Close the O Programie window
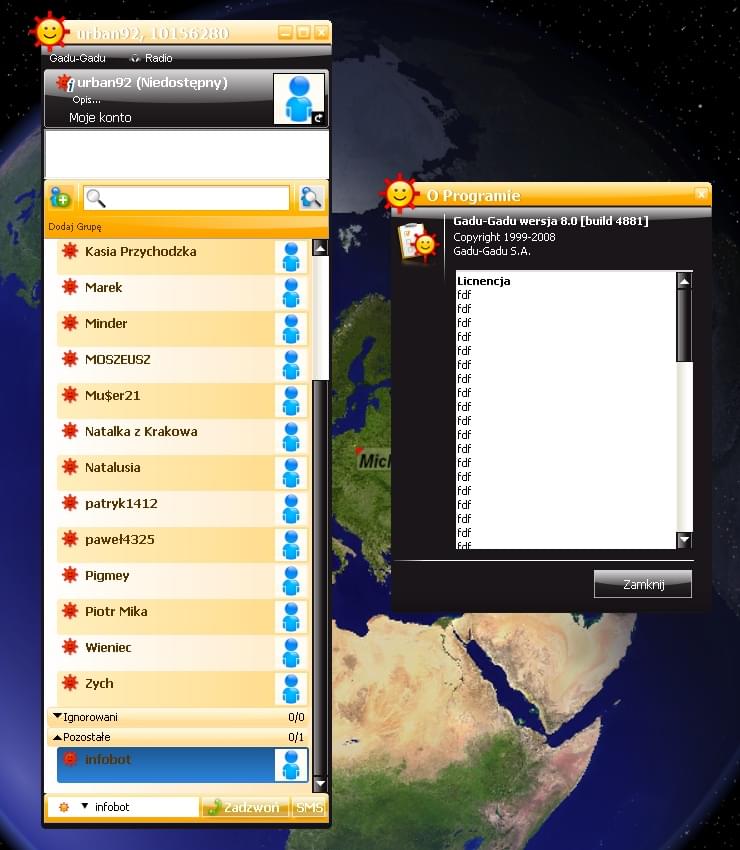 click(x=701, y=194)
